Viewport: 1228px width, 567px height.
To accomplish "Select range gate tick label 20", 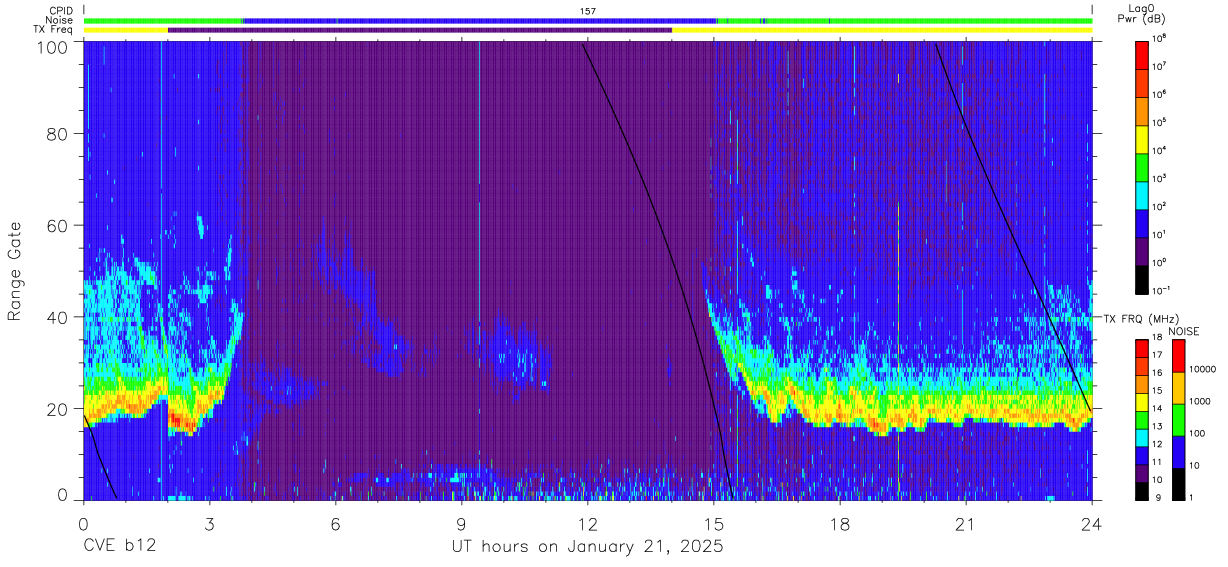I will [58, 408].
